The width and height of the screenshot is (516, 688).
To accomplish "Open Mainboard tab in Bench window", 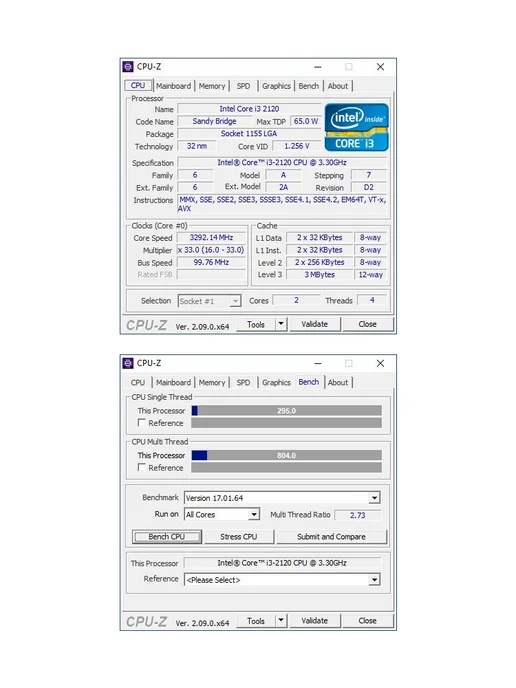I will 174,383.
